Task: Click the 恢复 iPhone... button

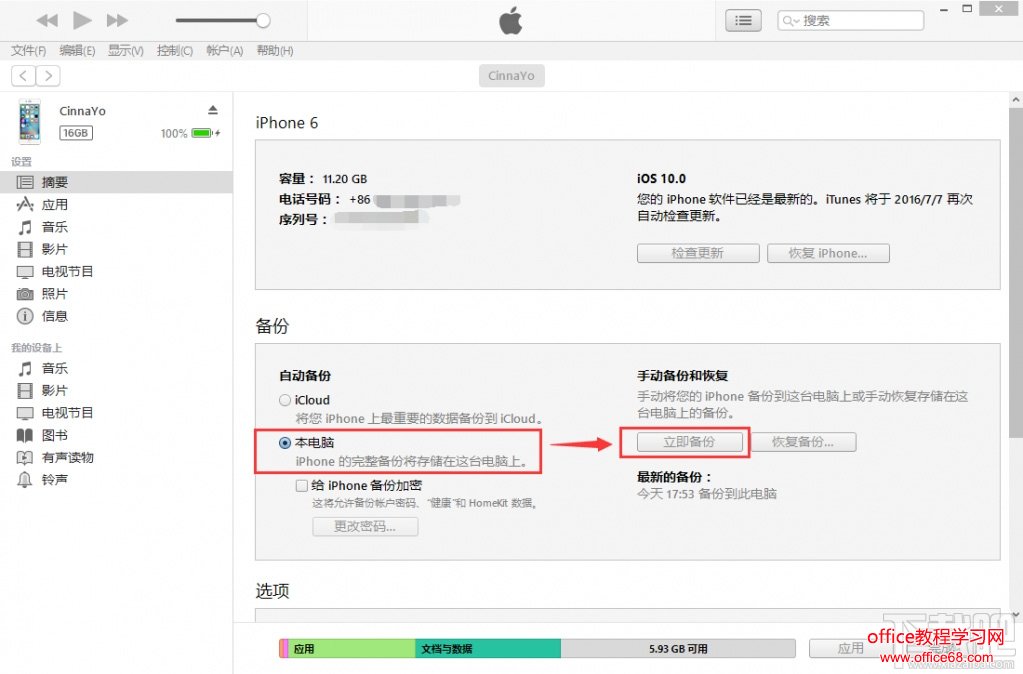Action: tap(828, 253)
